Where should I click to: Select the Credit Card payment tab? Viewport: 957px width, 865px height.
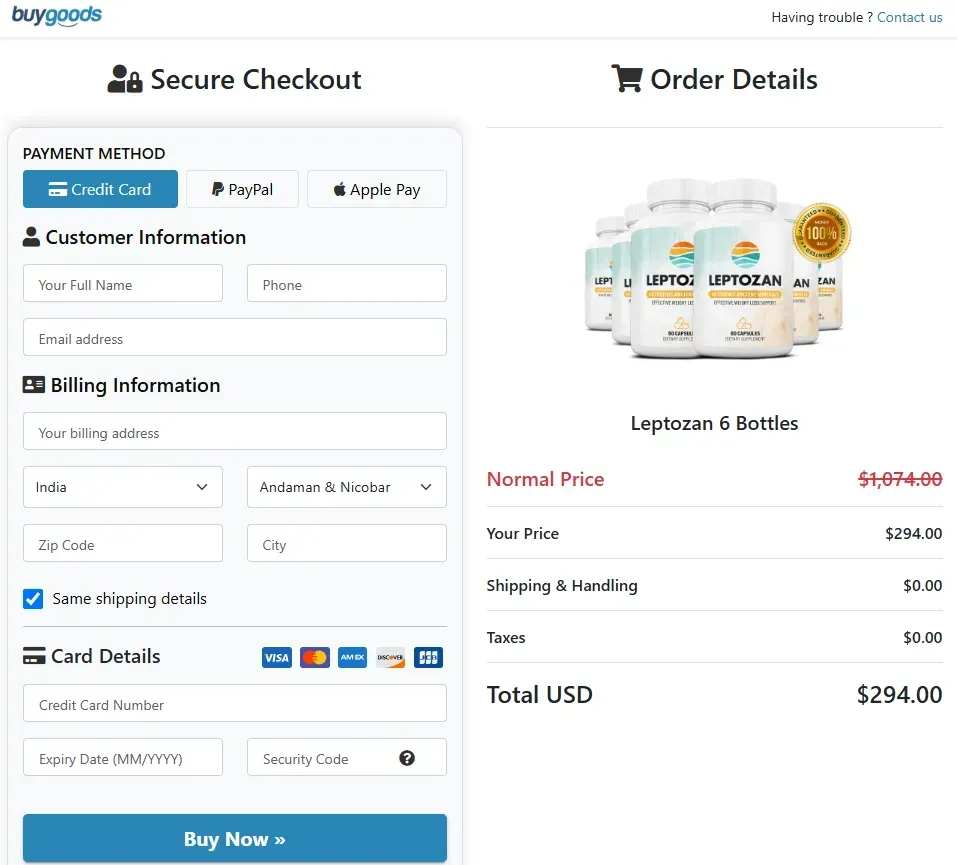(x=100, y=189)
